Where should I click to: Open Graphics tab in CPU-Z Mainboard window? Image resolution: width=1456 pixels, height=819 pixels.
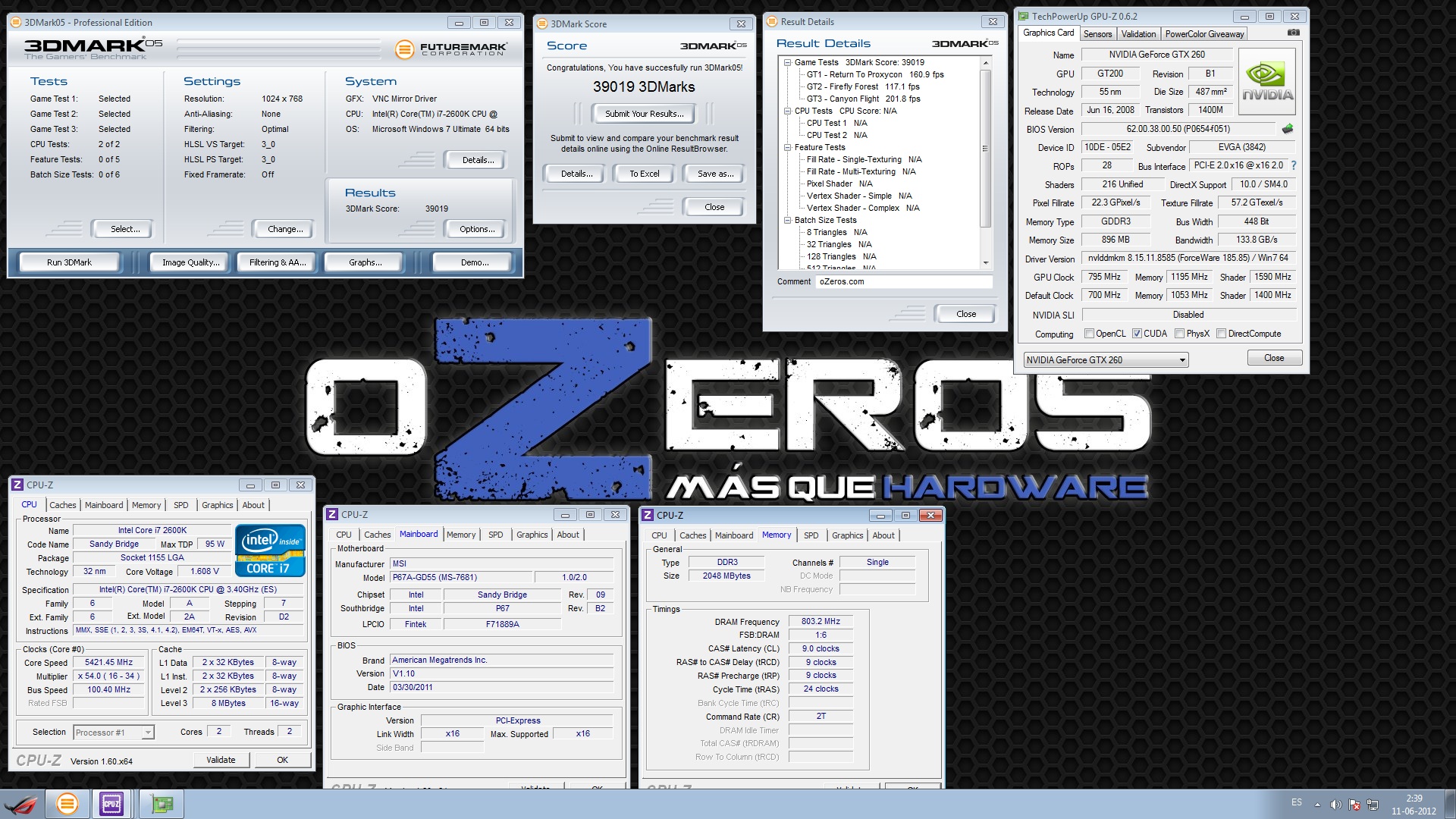(532, 535)
